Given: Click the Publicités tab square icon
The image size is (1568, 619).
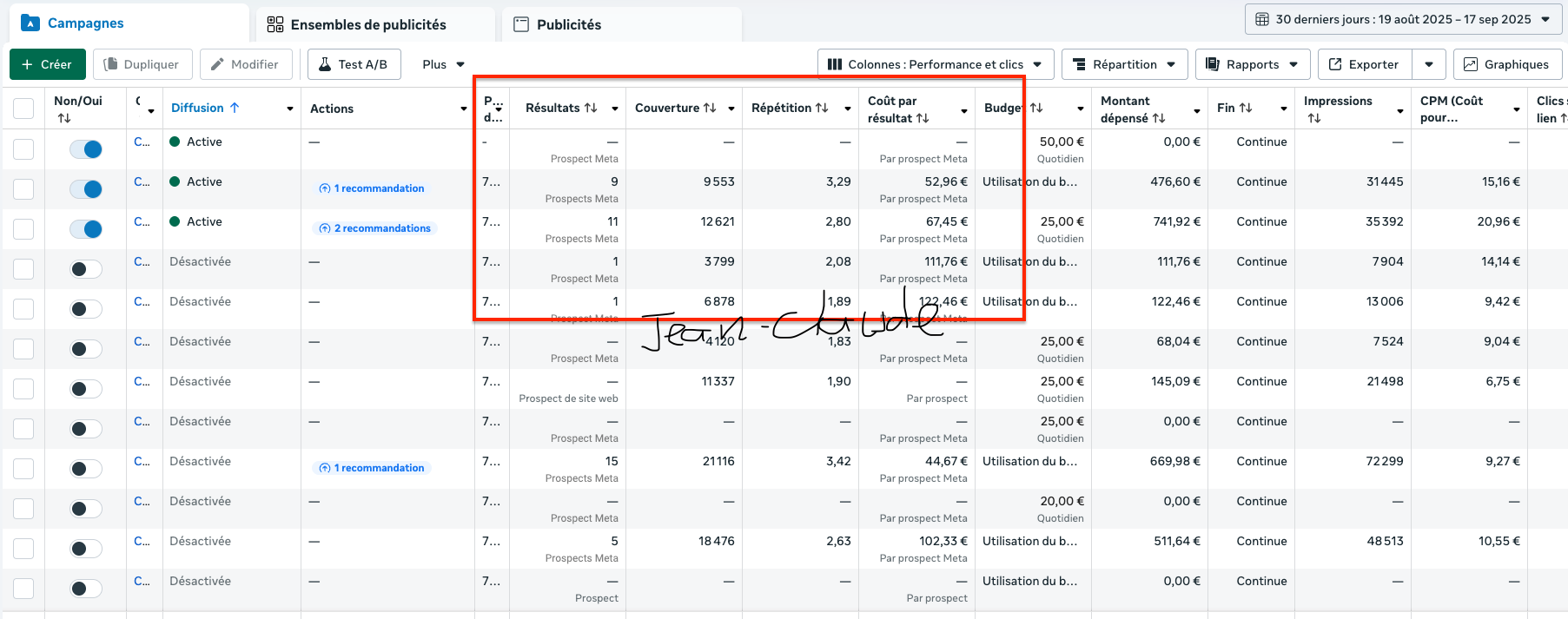Looking at the screenshot, I should pos(521,24).
